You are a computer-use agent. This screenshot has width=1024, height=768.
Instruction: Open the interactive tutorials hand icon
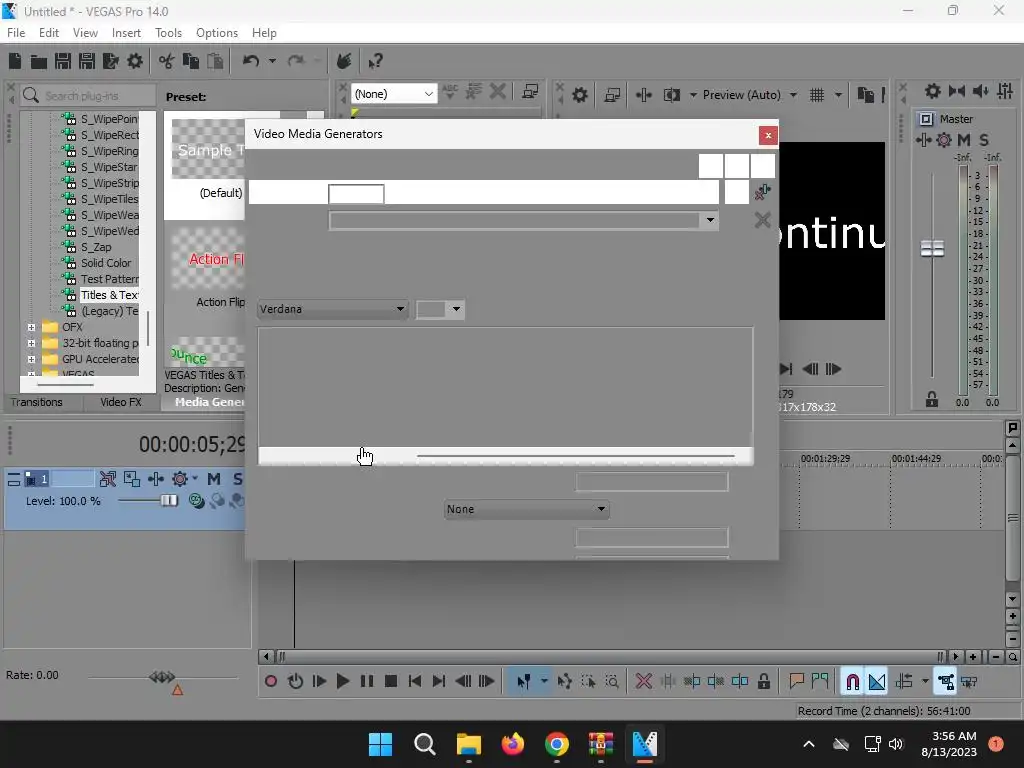pos(344,61)
